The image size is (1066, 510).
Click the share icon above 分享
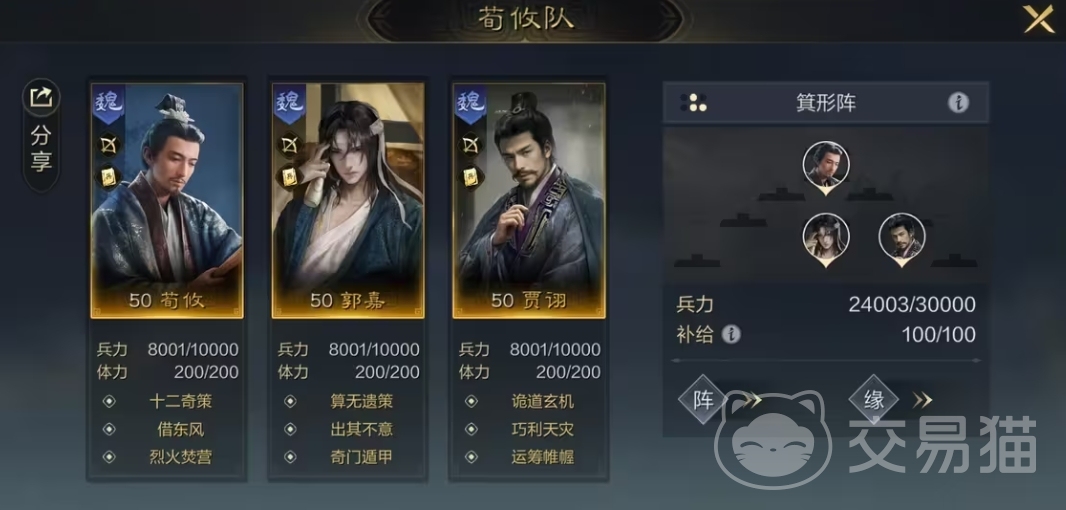click(41, 97)
